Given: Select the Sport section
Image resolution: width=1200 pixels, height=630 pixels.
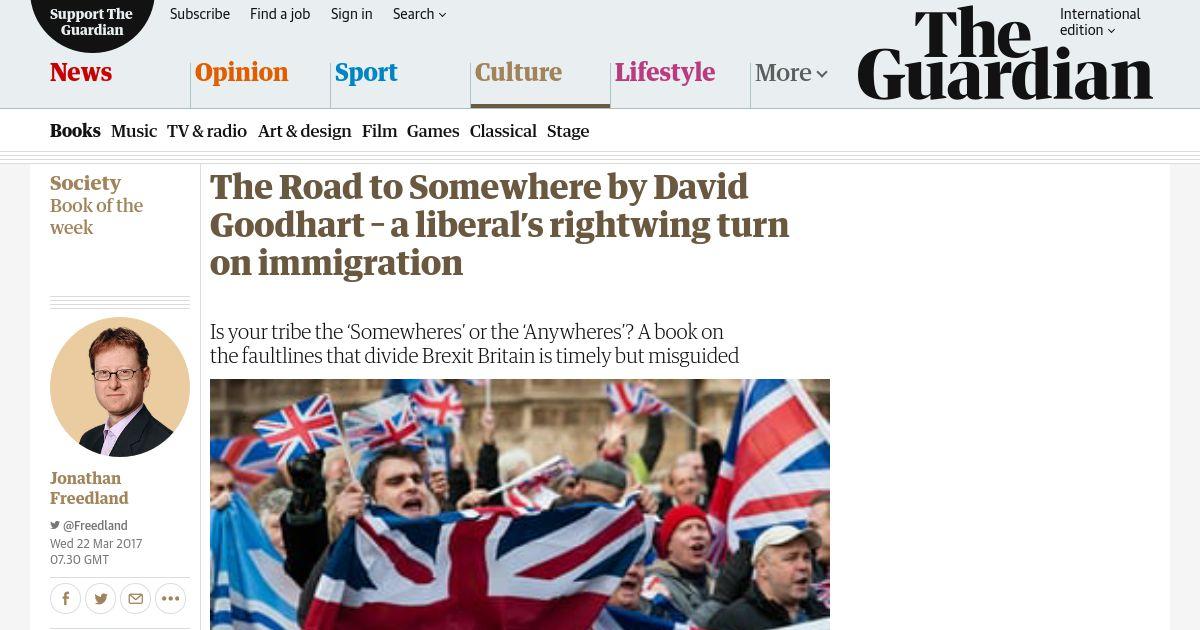Looking at the screenshot, I should [x=366, y=72].
